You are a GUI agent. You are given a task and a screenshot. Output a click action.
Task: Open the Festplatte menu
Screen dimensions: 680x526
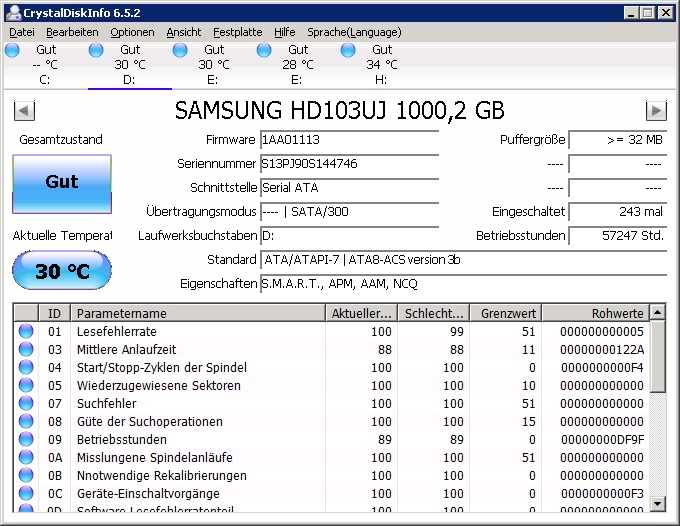click(x=238, y=33)
